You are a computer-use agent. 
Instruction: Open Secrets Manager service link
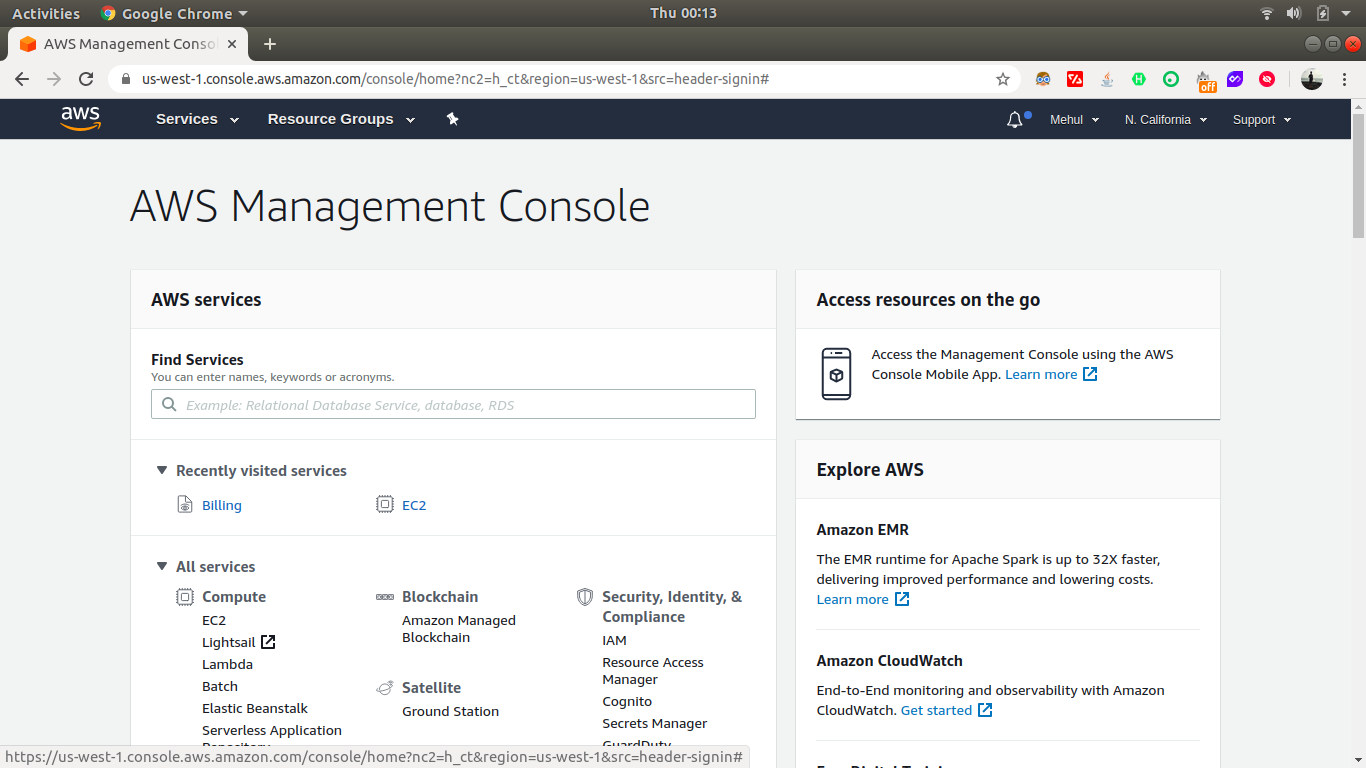655,723
